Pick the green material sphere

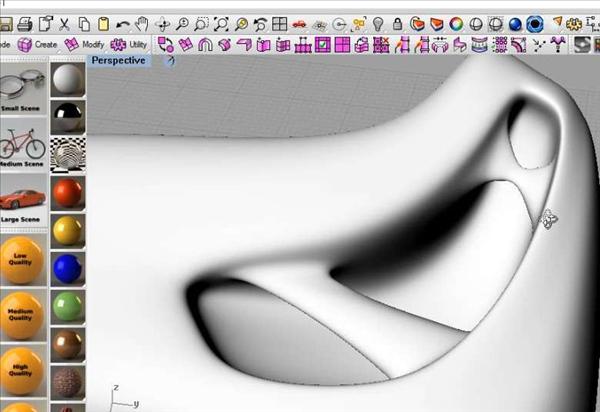coord(68,307)
